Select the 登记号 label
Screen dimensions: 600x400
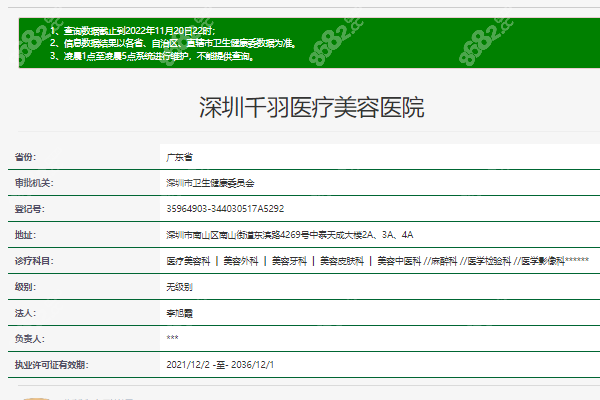coord(29,209)
